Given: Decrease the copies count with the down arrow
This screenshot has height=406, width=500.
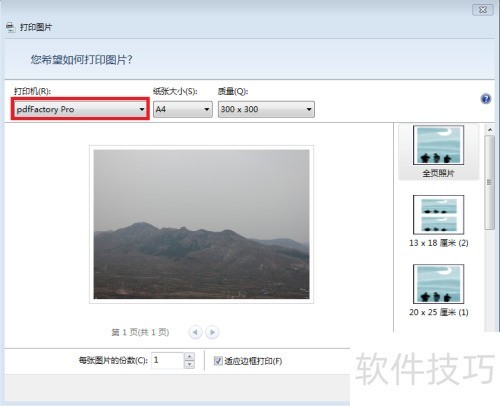Looking at the screenshot, I should (189, 364).
